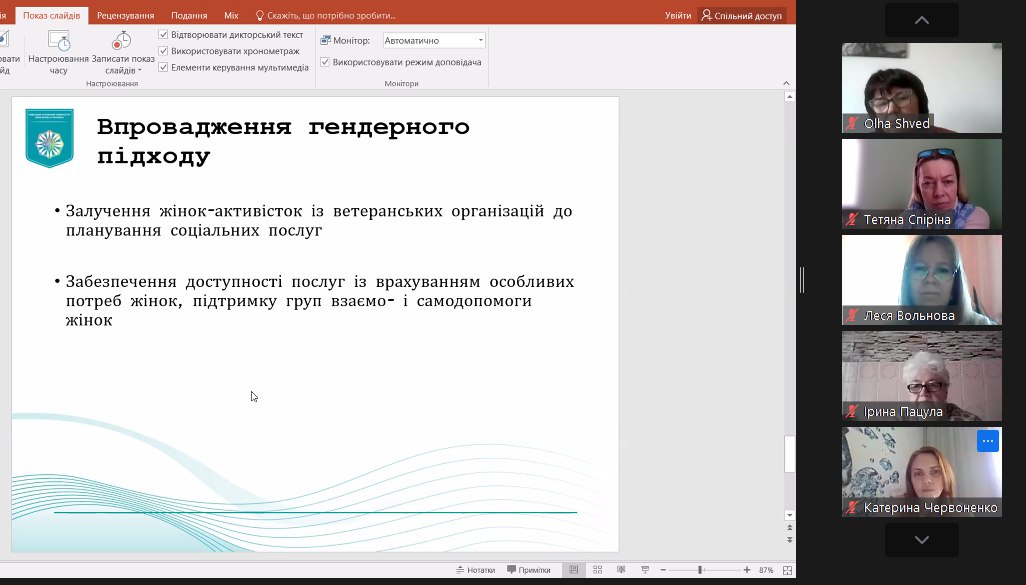Viewport: 1026px width, 585px height.
Task: Open Reading view from status bar
Action: (620, 570)
